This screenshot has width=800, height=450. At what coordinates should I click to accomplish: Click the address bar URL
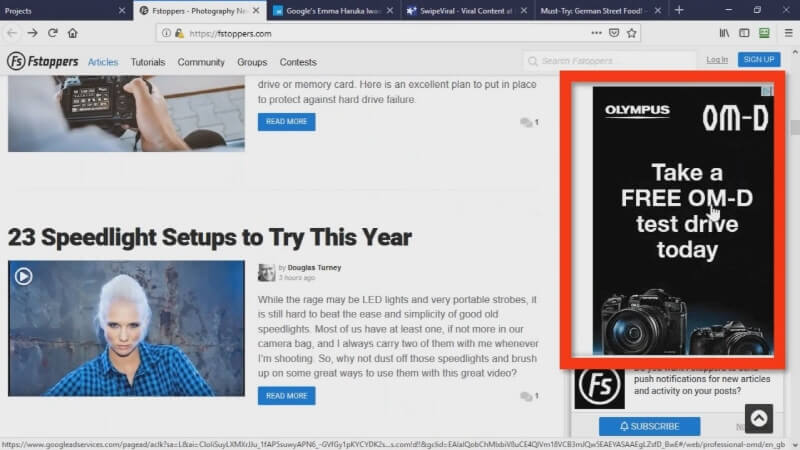pos(230,34)
